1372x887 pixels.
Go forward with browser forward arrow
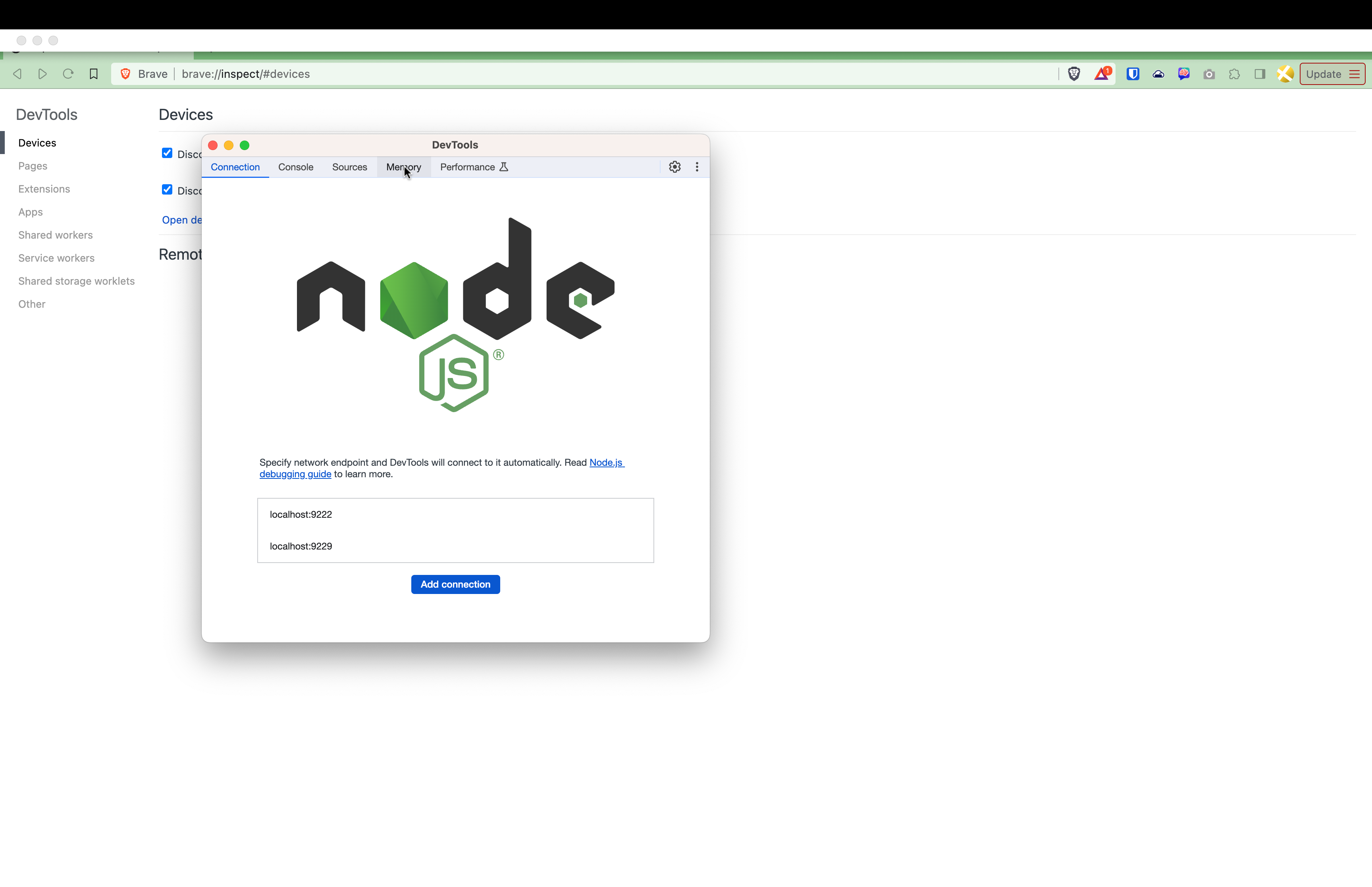pyautogui.click(x=42, y=74)
